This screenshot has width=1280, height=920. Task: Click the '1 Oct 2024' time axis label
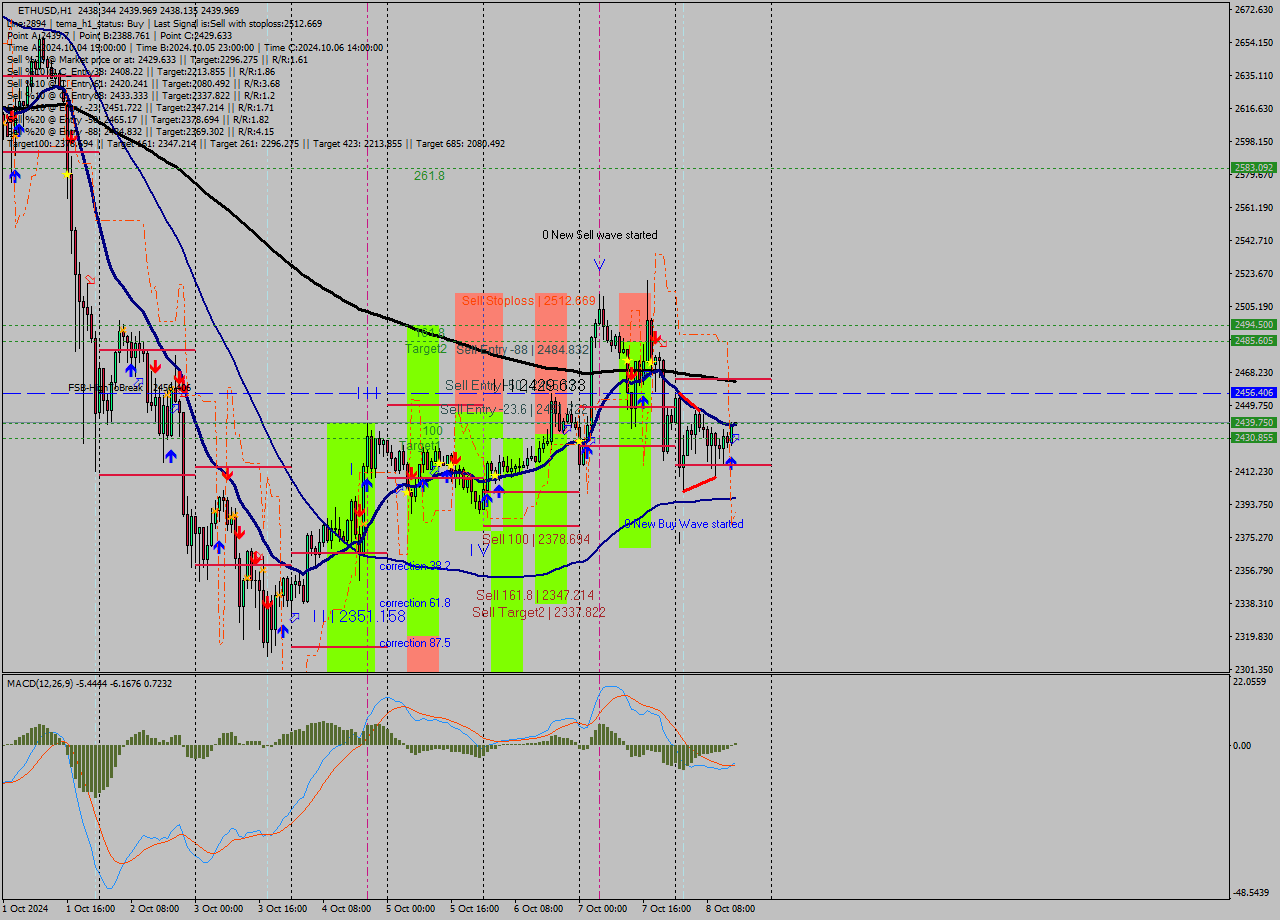coord(25,909)
